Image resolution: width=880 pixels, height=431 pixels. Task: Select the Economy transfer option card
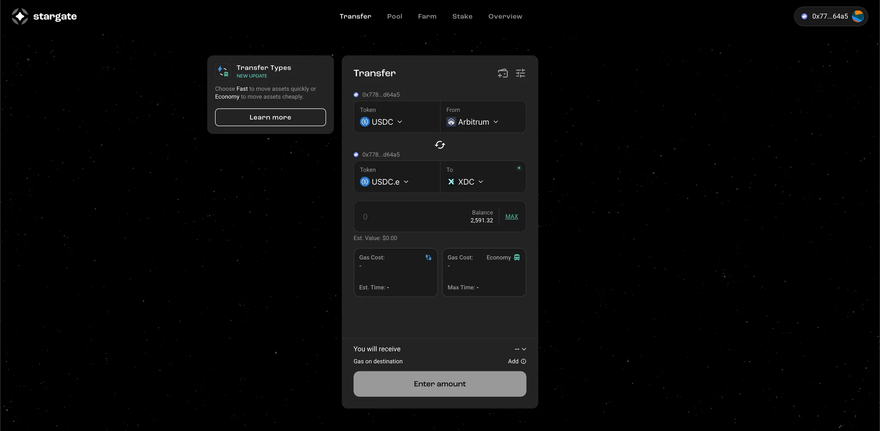(484, 272)
